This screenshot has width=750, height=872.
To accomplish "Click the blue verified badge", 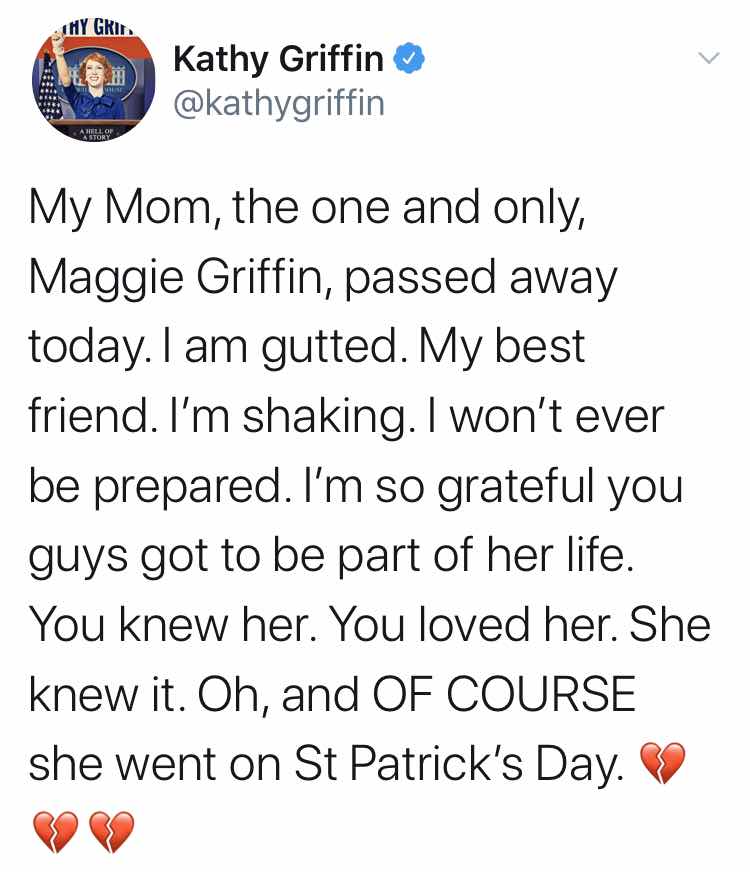I will click(x=410, y=58).
